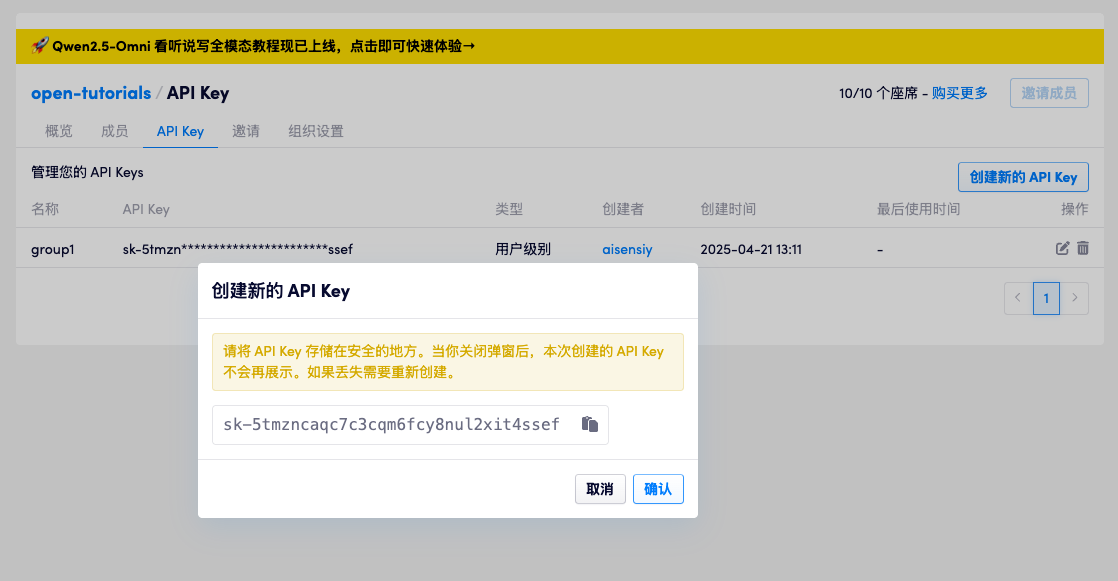The image size is (1118, 581).
Task: Switch to the 成员 tab
Action: click(x=114, y=130)
